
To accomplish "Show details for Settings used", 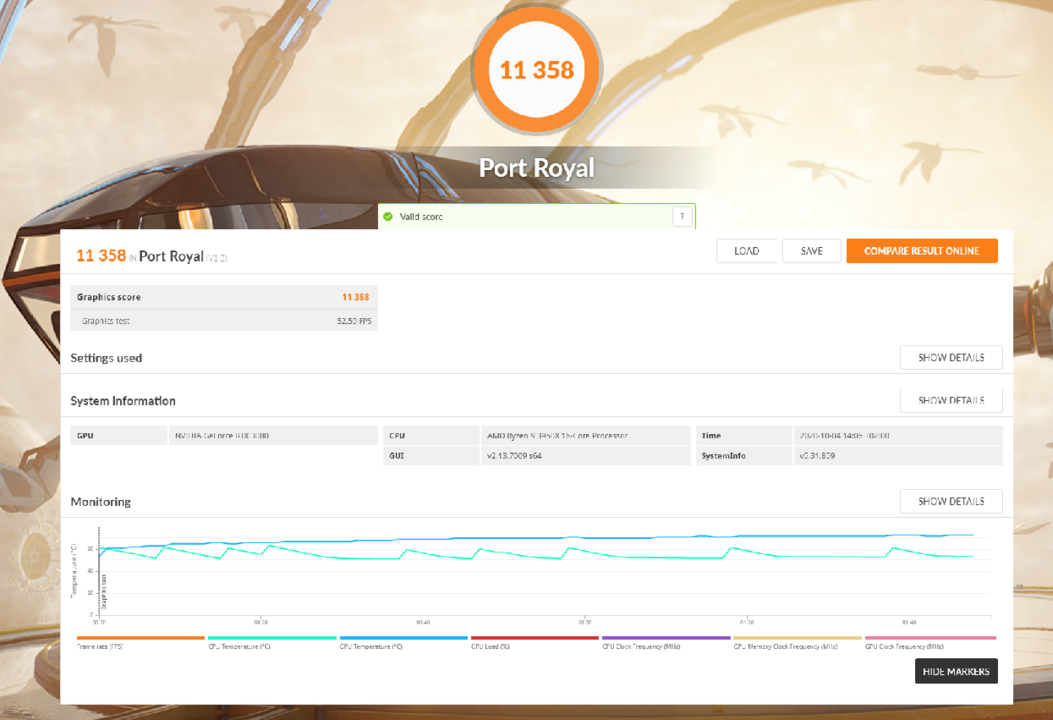I will [951, 358].
